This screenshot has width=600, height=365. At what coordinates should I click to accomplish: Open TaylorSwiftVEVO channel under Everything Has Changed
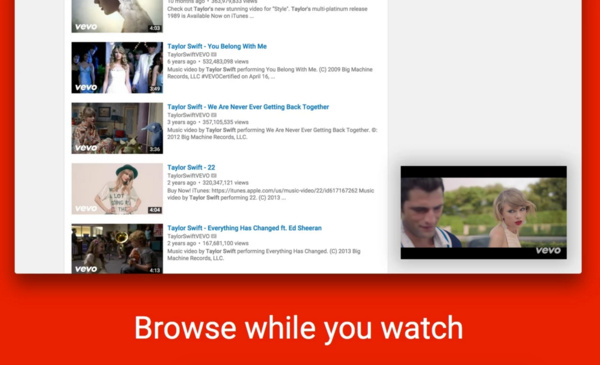(x=192, y=236)
